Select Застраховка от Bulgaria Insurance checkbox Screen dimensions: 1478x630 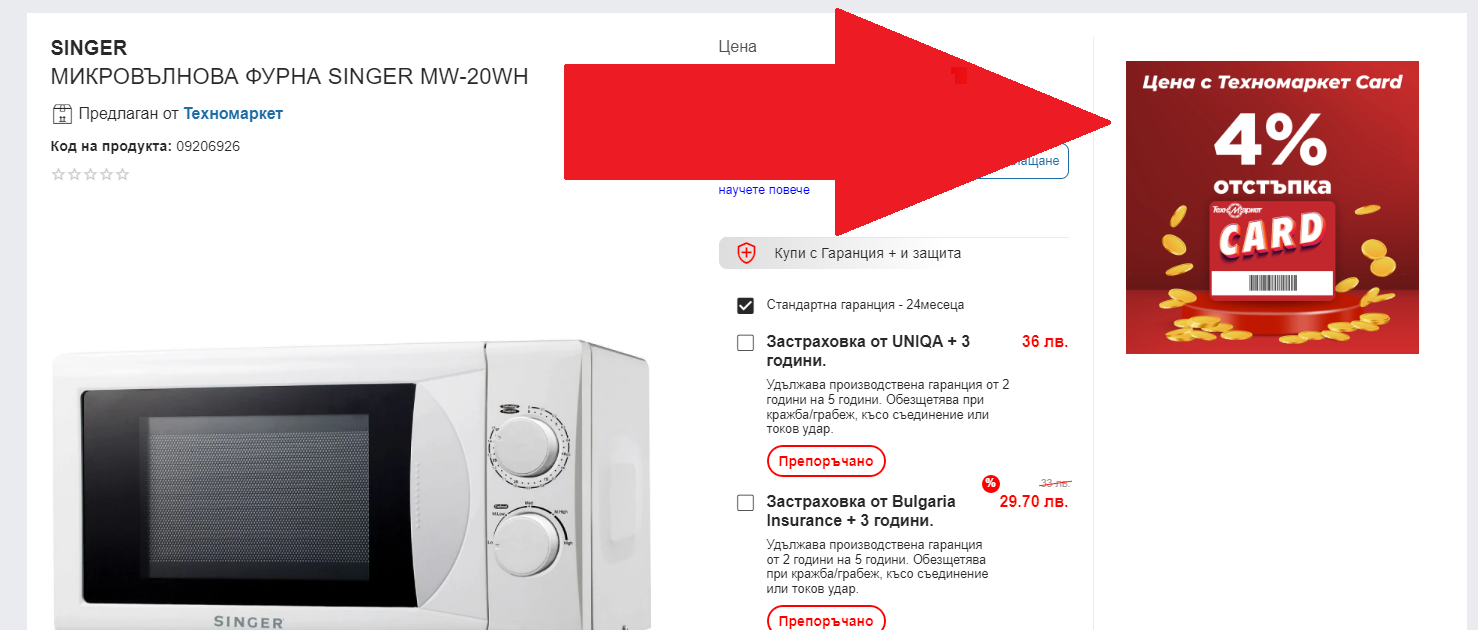click(745, 503)
